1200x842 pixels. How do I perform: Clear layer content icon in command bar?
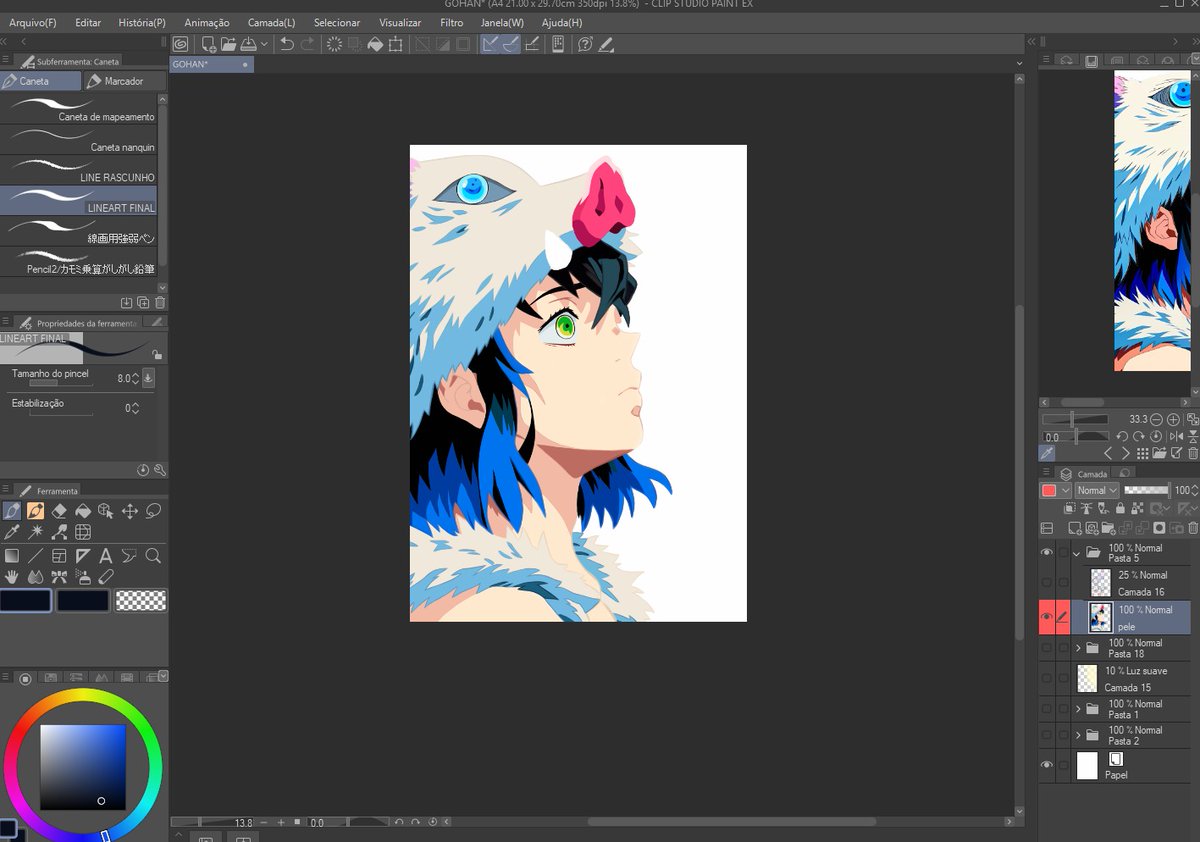coord(334,44)
